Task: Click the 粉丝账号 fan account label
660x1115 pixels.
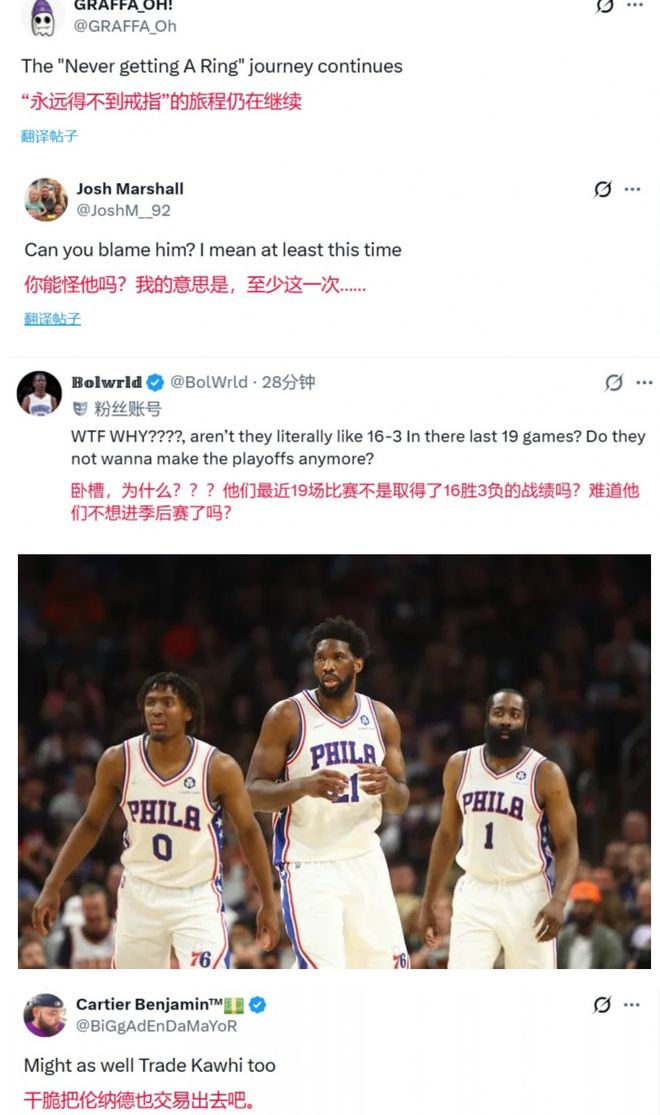Action: (x=127, y=408)
